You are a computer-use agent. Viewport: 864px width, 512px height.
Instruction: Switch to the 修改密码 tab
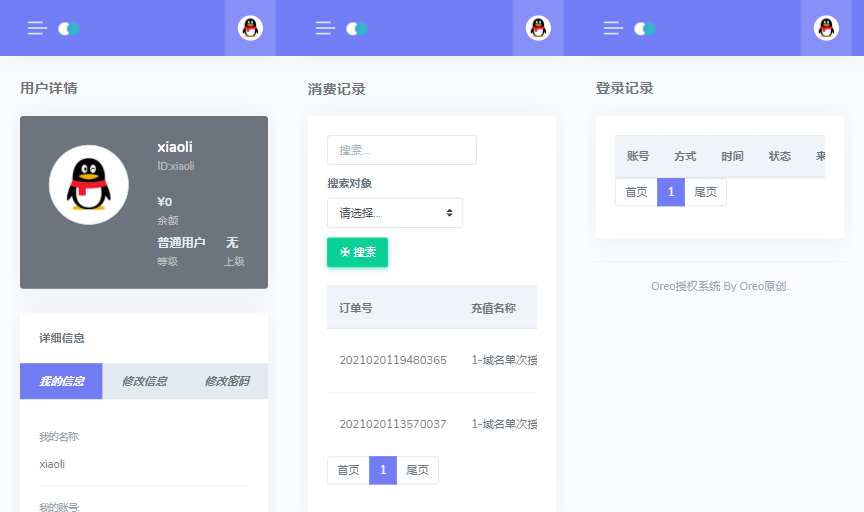pos(227,381)
